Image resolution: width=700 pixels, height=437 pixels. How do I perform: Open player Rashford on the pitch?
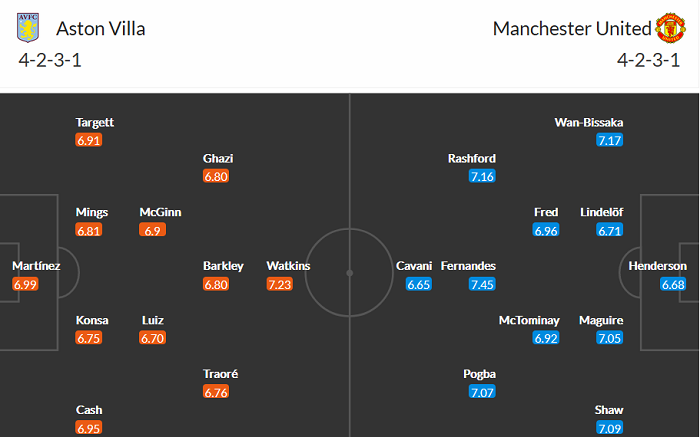[x=472, y=158]
